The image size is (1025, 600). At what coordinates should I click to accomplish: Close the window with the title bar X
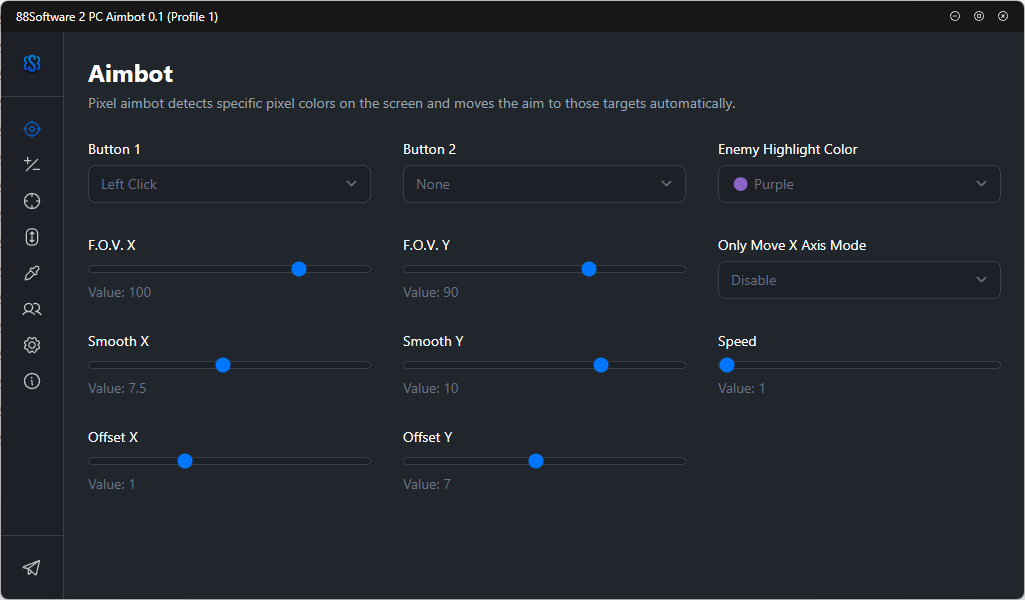click(x=1003, y=16)
